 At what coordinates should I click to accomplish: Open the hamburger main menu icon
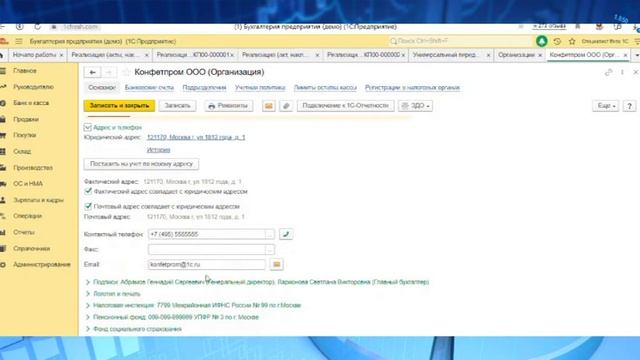19,41
